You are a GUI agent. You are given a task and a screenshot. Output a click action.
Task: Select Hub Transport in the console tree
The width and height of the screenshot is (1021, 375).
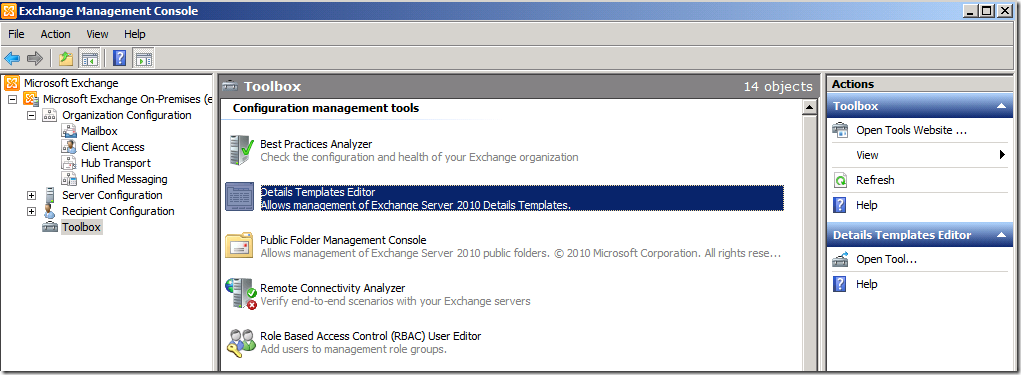pos(116,163)
